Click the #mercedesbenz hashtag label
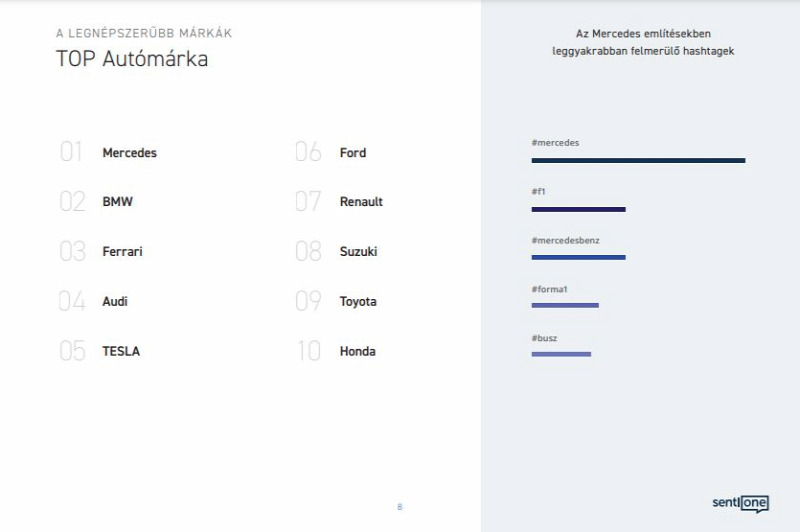Viewport: 800px width, 532px height. pos(565,240)
